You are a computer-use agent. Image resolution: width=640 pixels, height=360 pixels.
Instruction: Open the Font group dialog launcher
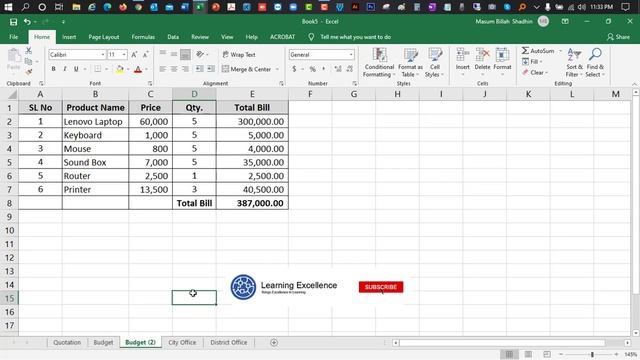[x=150, y=84]
